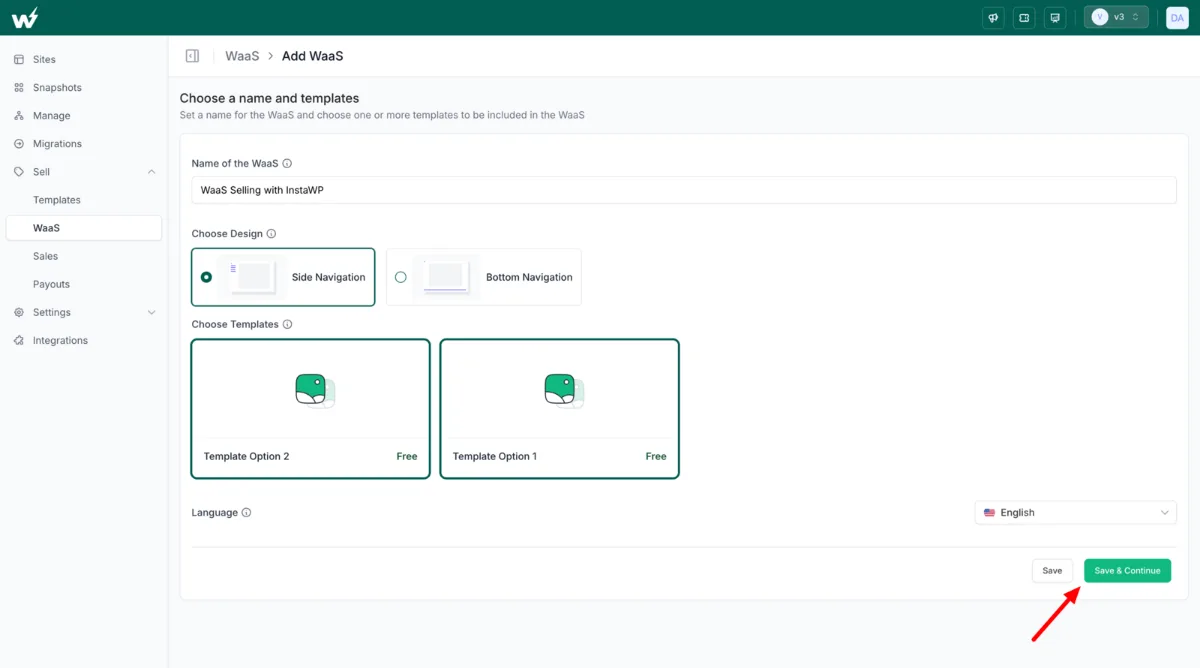The image size is (1200, 668).
Task: Click the Sell tag icon
Action: point(19,172)
